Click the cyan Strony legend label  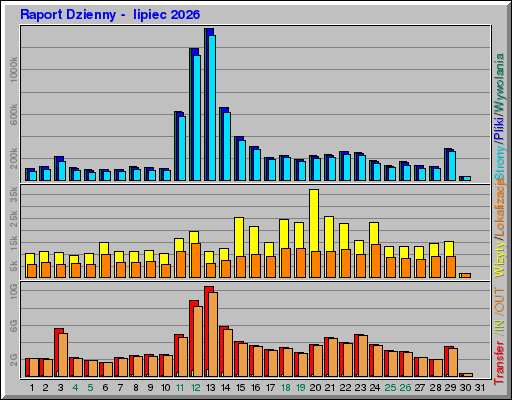coord(499,163)
